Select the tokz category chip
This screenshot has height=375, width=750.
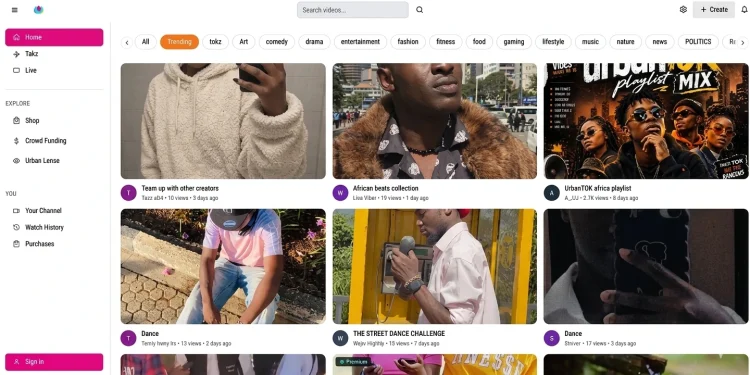[x=215, y=42]
